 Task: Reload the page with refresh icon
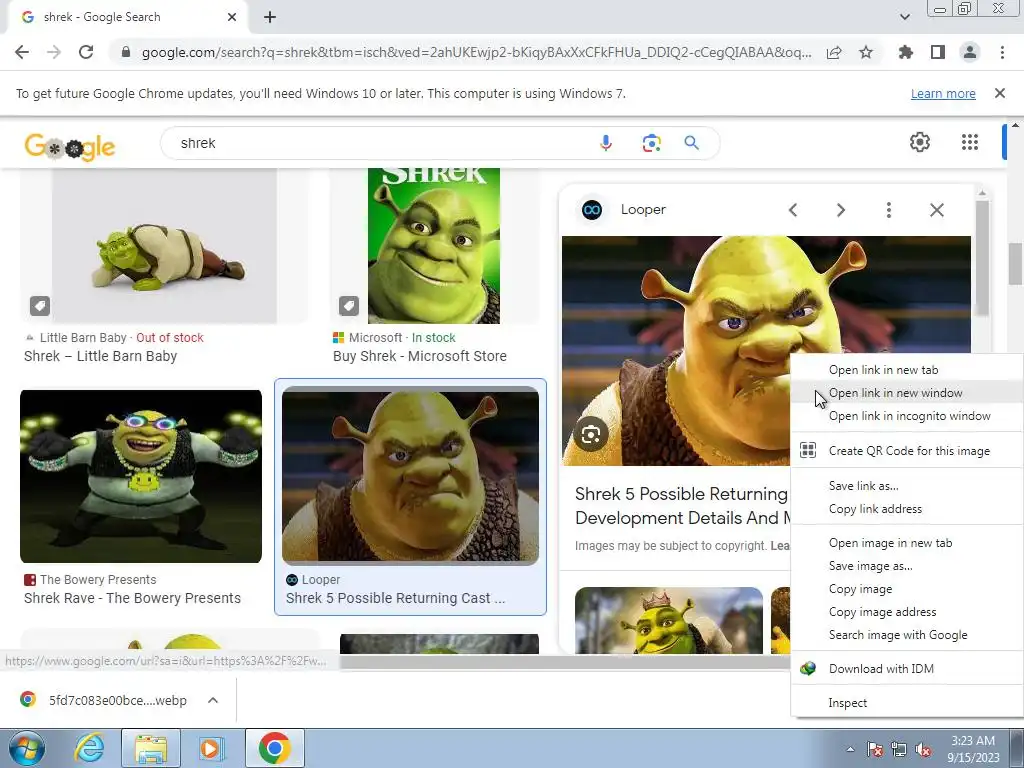pos(86,52)
